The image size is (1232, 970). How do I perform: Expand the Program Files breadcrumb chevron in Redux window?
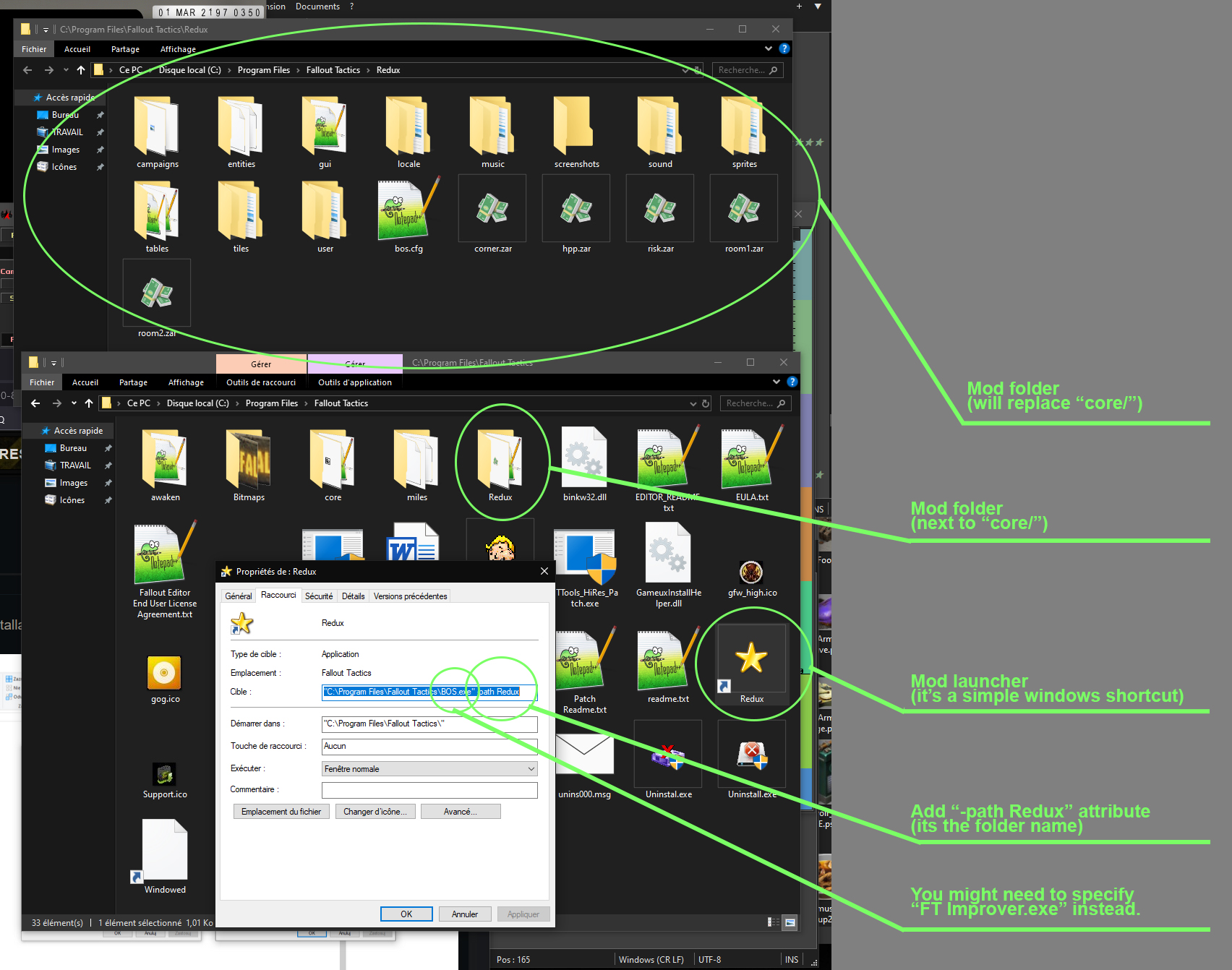pos(298,70)
